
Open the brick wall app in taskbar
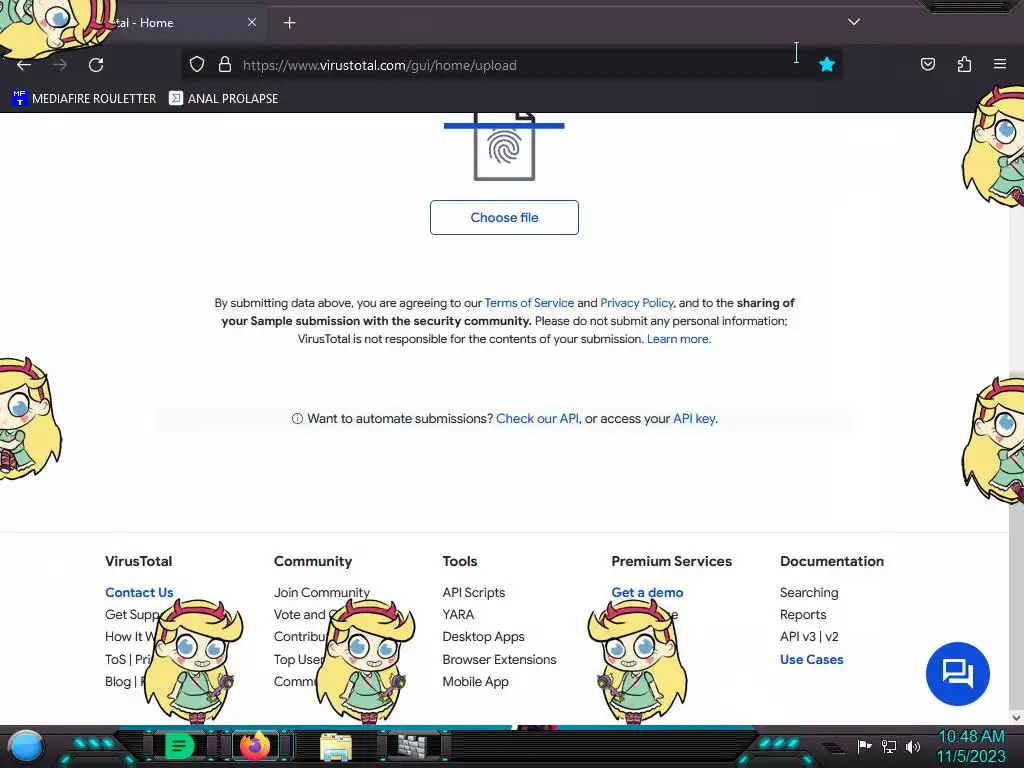pos(412,746)
